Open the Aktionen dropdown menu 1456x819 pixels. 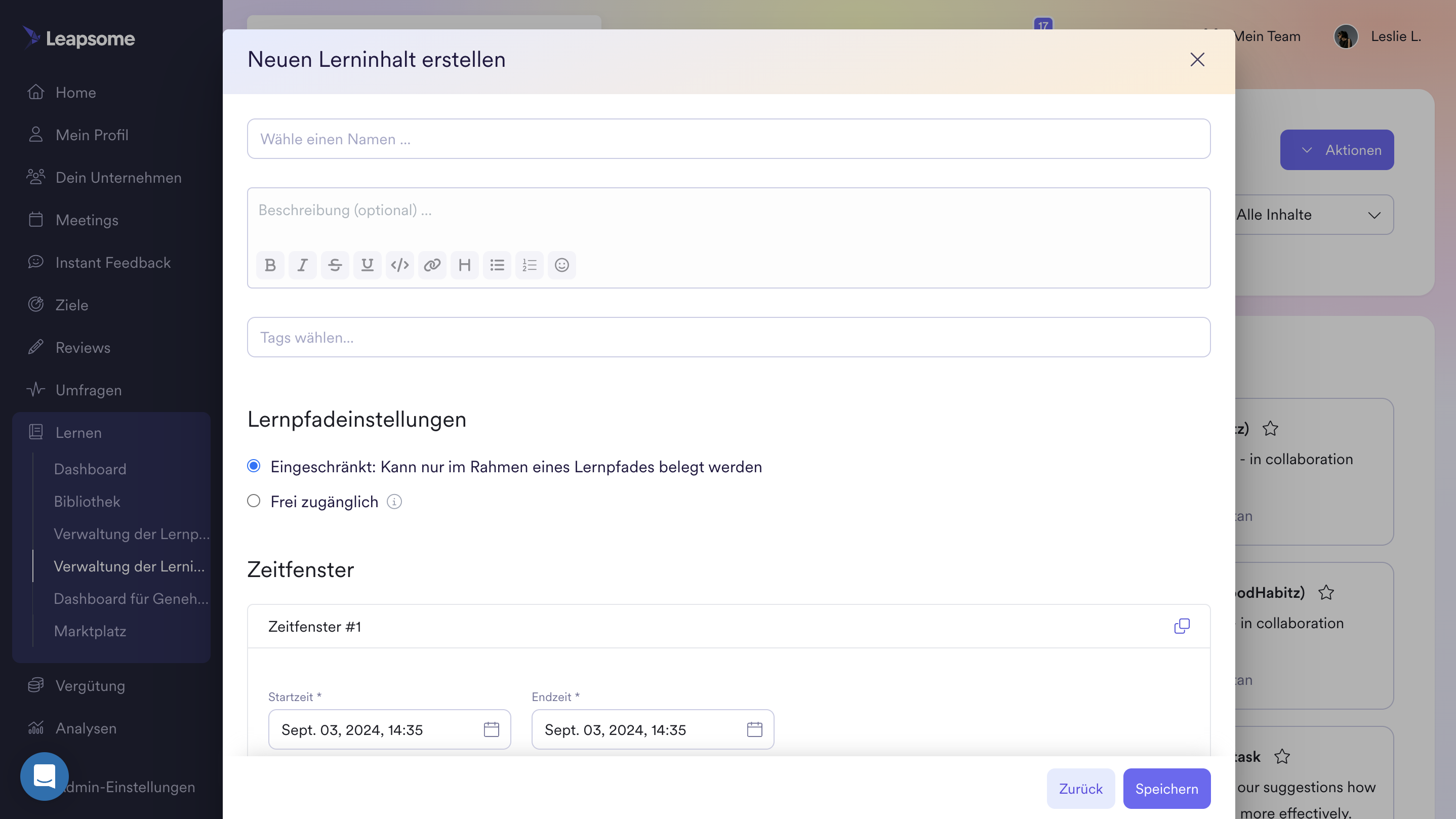click(1337, 150)
